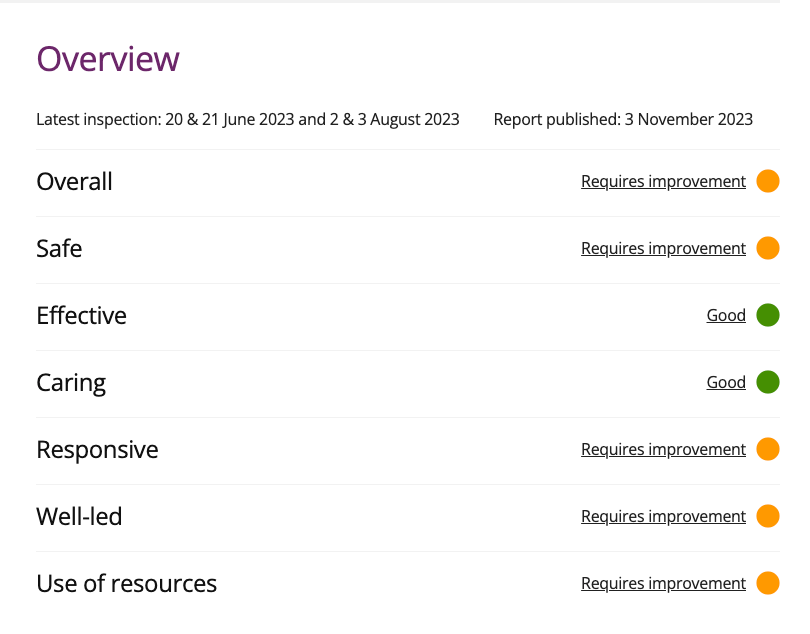Open the Well-led 'Requires improvement' link
The height and width of the screenshot is (634, 810).
(663, 516)
